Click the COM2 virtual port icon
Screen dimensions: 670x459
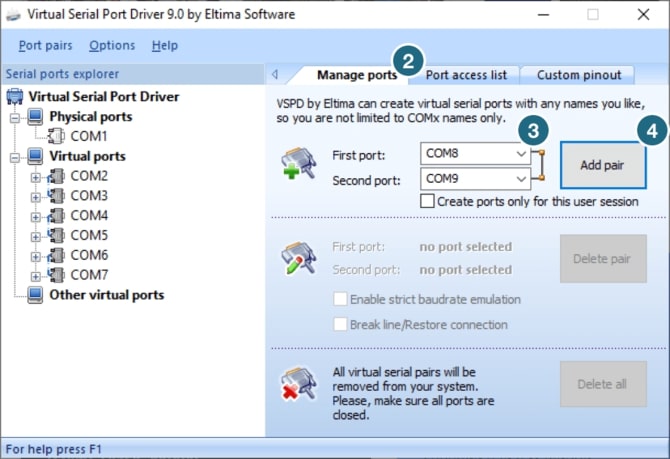coord(56,176)
